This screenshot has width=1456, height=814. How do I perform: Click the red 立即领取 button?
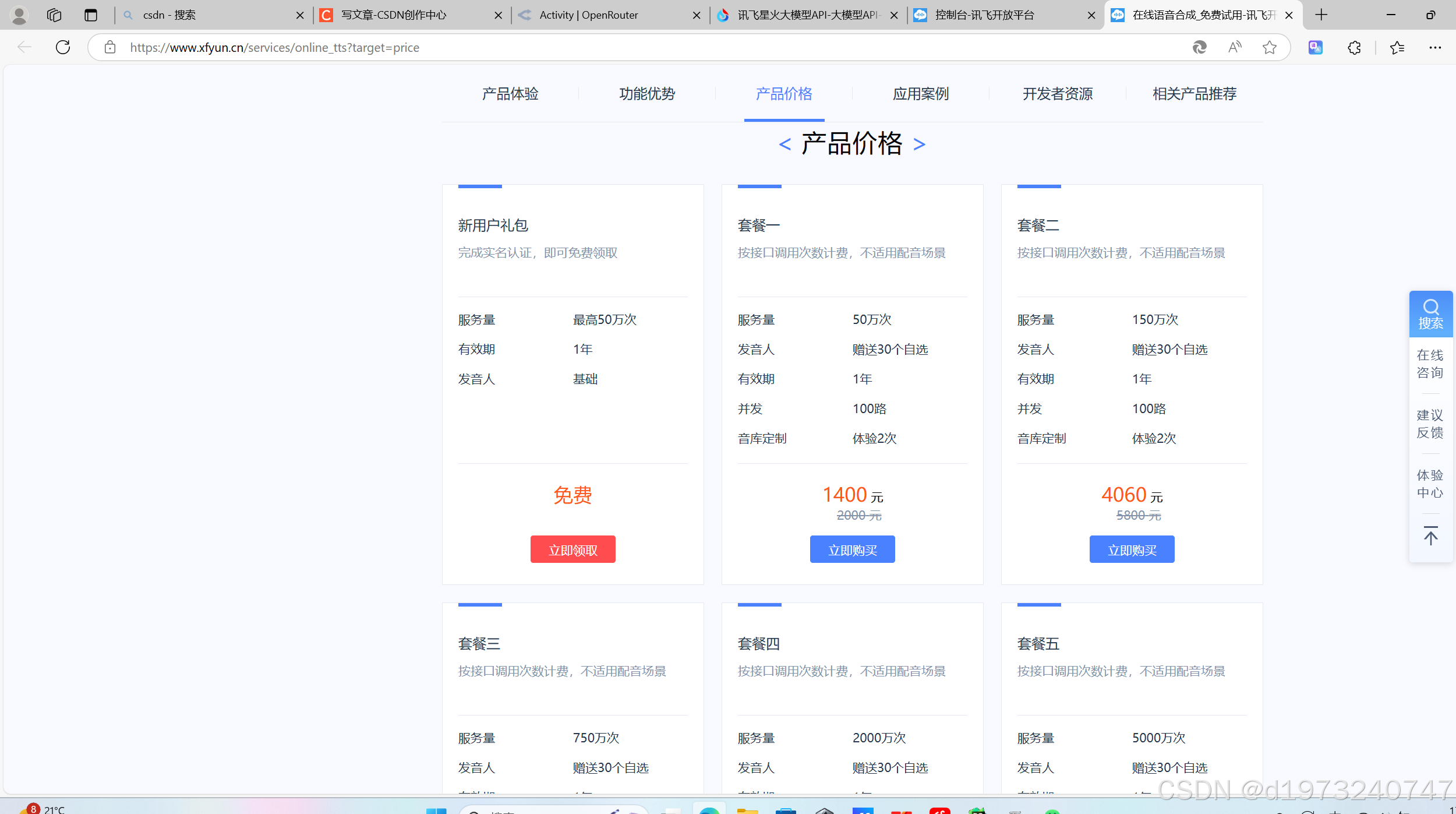point(572,549)
